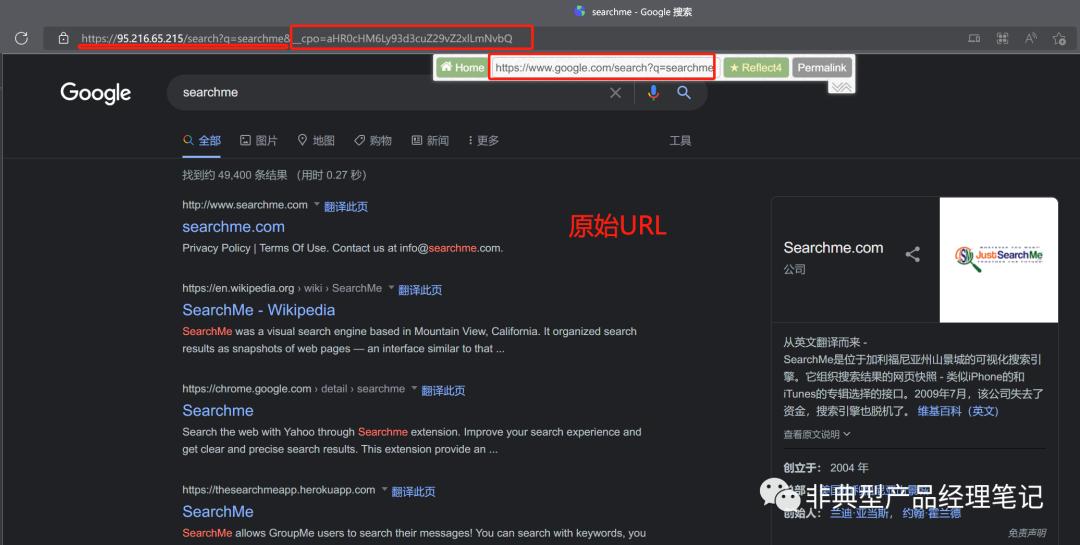Click the voice search microphone icon
Viewport: 1080px width, 545px height.
[653, 92]
